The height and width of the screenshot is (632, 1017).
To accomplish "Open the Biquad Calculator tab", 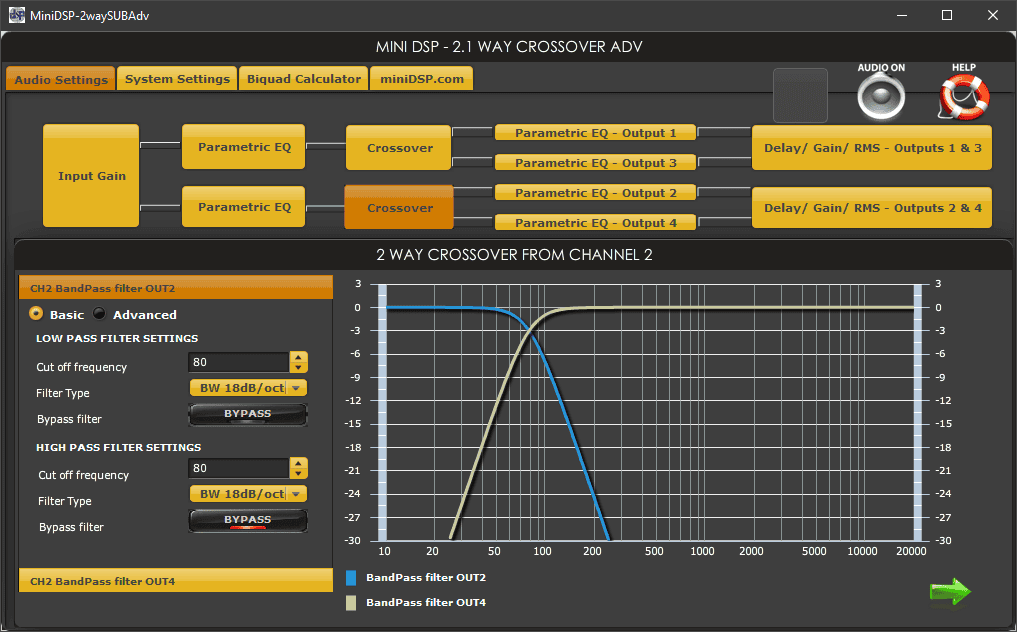I will [x=304, y=79].
